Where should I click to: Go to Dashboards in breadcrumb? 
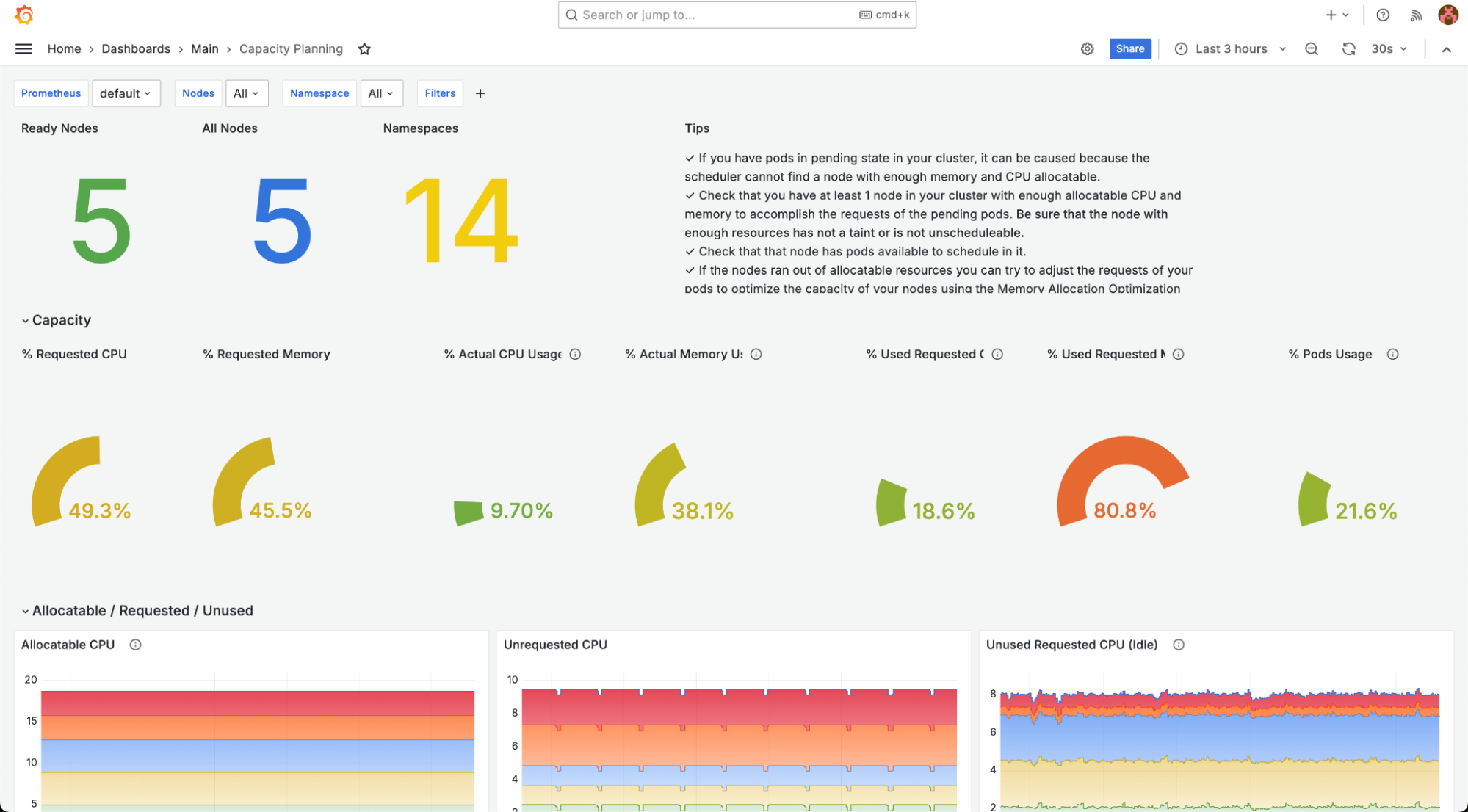[136, 48]
